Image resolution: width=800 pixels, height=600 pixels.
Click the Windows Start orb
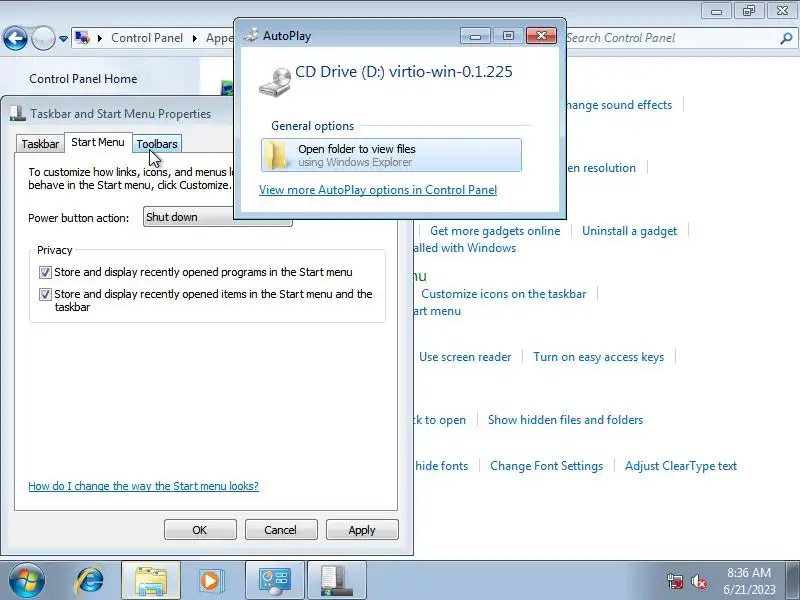click(27, 581)
